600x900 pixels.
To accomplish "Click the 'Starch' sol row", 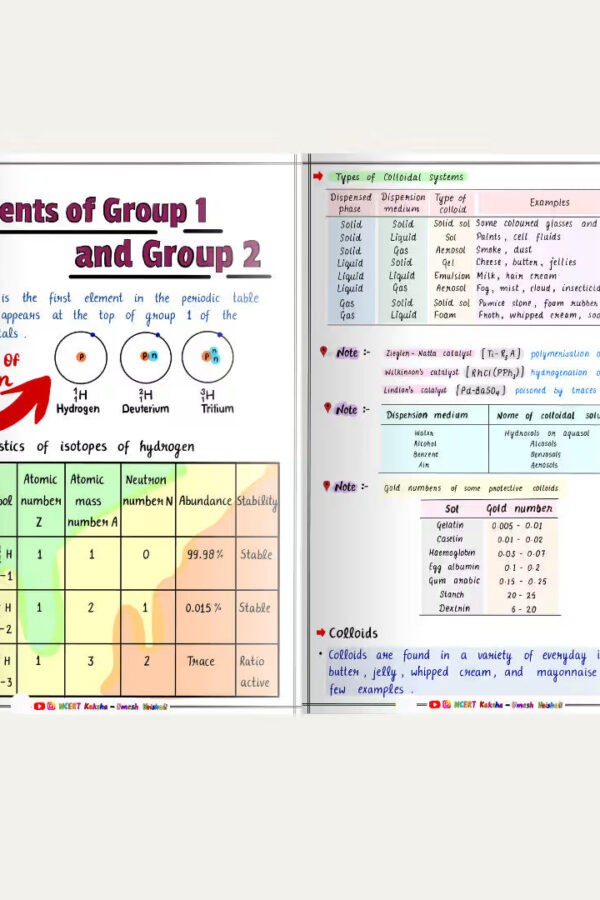I will point(451,595).
